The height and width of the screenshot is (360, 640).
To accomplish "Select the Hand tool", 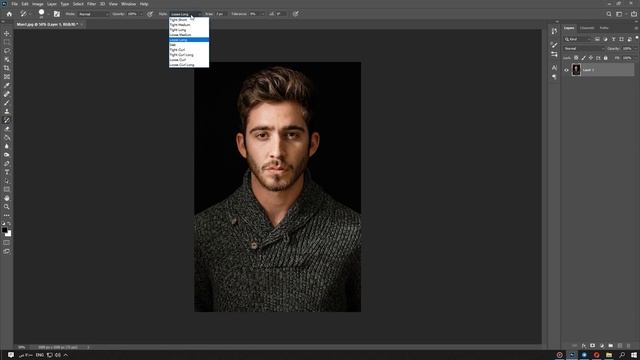I will pos(7,198).
